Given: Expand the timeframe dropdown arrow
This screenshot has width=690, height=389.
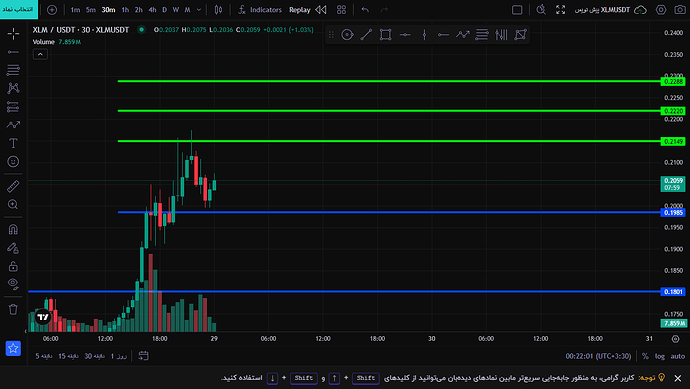Looking at the screenshot, I should tap(199, 10).
